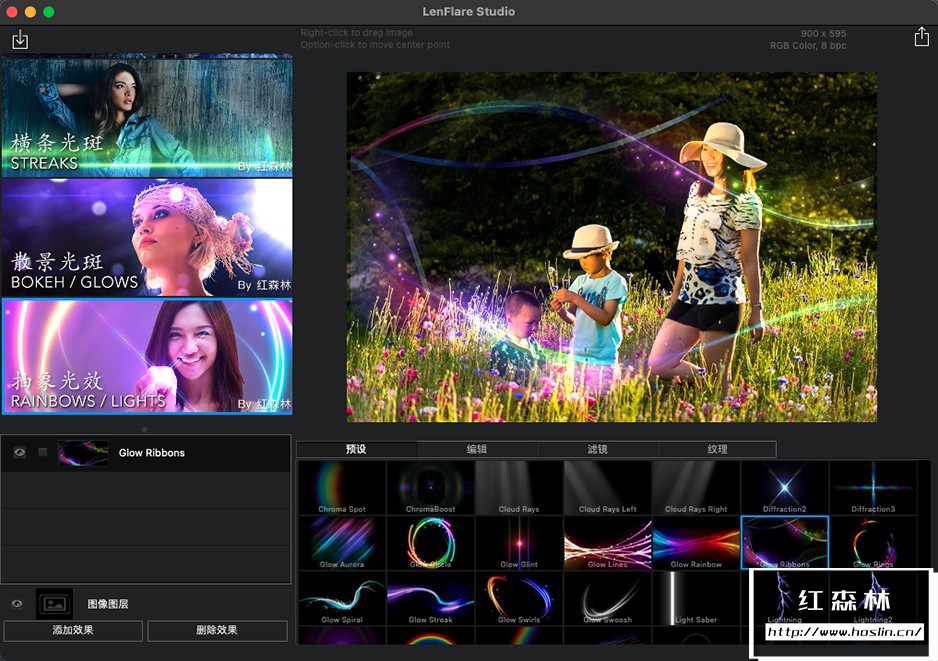Toggle visibility of the 图像图层 image layer

point(17,604)
